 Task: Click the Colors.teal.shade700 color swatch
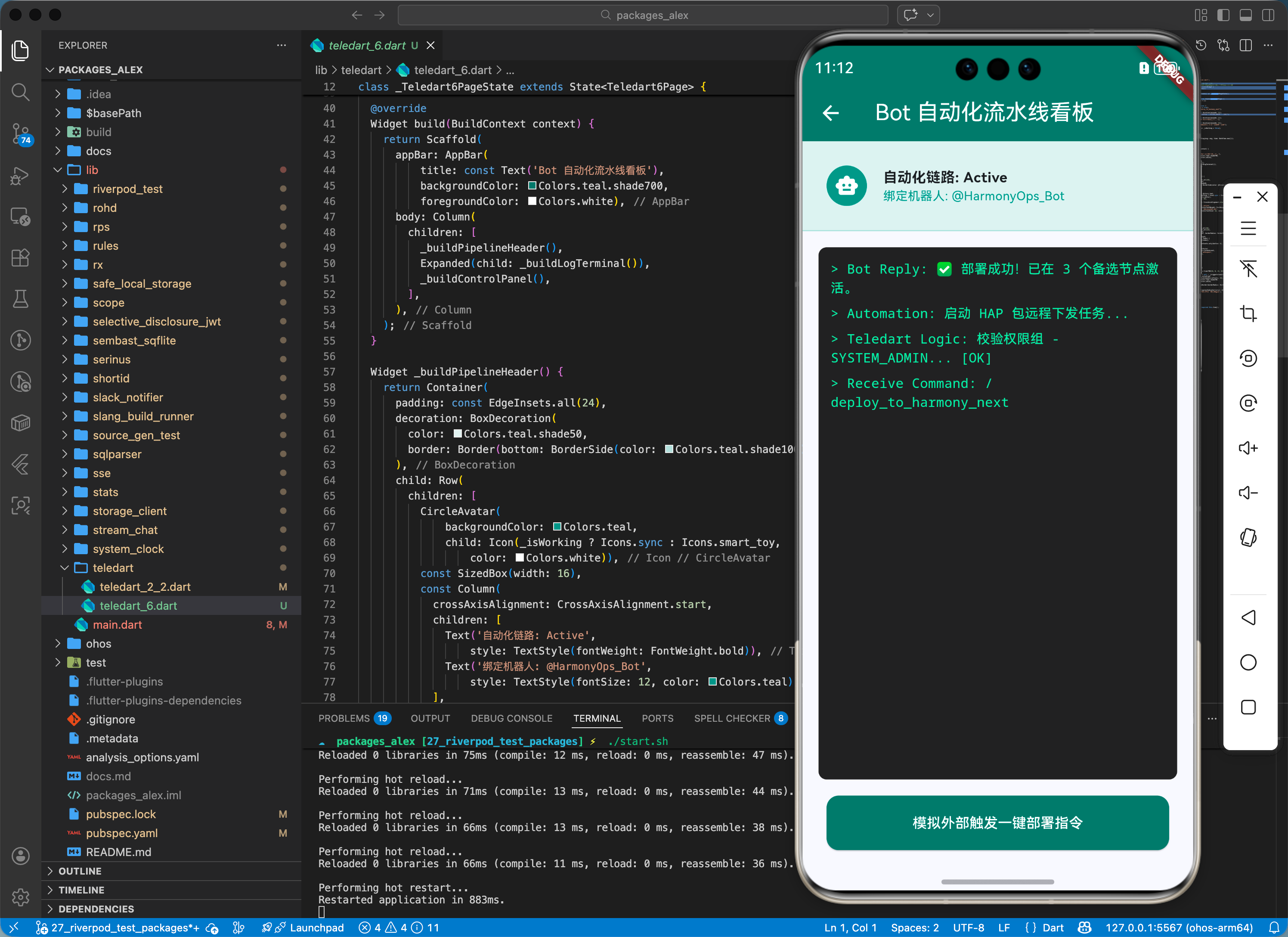point(532,186)
